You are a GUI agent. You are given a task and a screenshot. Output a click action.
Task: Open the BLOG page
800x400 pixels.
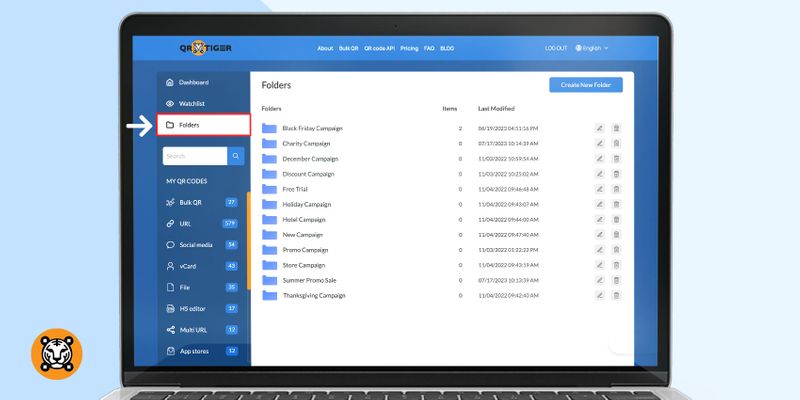pyautogui.click(x=447, y=48)
